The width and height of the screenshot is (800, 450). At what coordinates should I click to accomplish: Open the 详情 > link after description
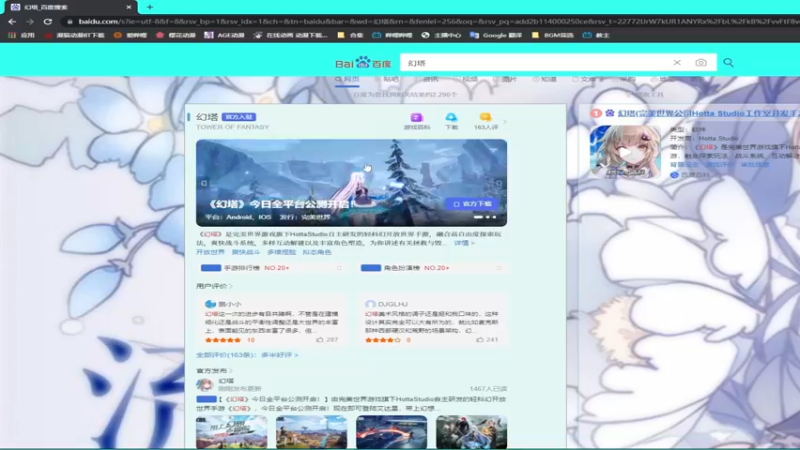pyautogui.click(x=464, y=243)
